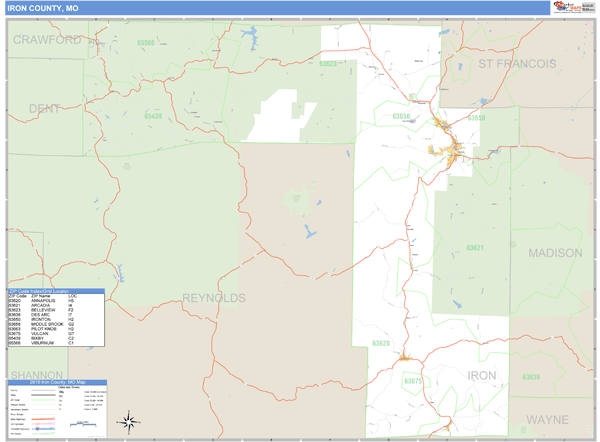Click the MarketMAPS logo in the header
Viewport: 600px width, 442px height.
click(x=565, y=7)
